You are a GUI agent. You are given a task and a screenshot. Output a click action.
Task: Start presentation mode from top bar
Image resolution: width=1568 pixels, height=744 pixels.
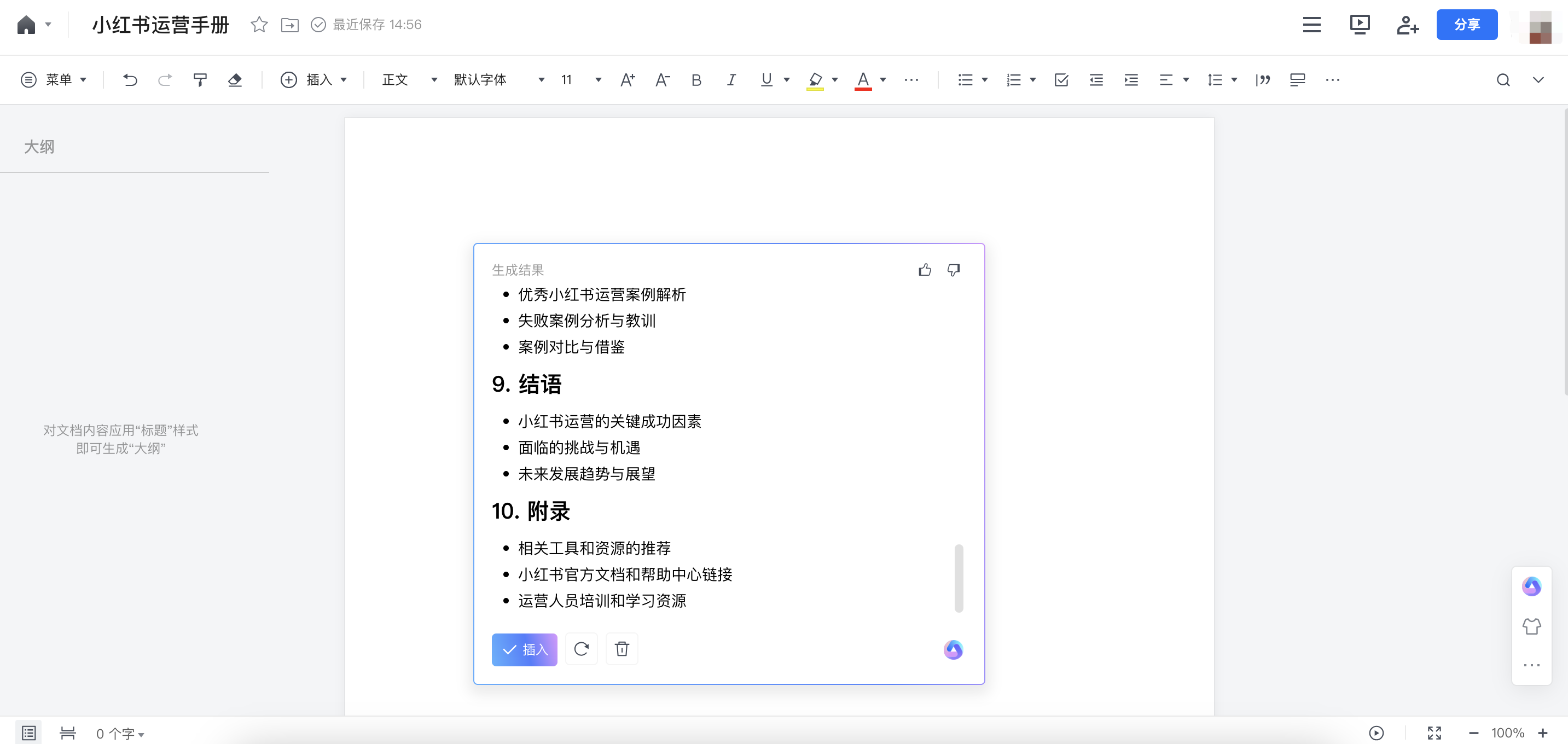click(x=1359, y=25)
